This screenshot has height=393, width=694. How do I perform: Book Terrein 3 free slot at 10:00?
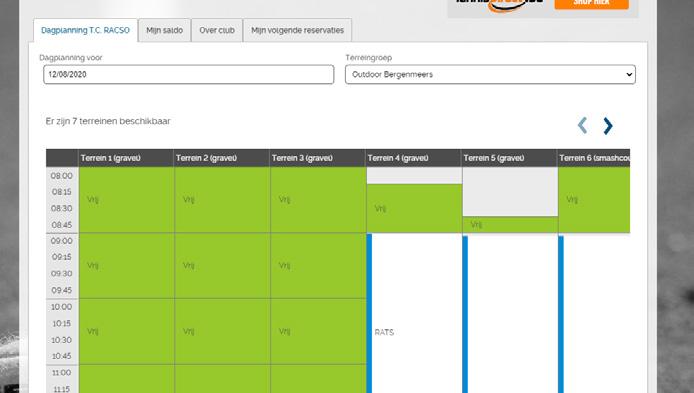click(x=318, y=331)
